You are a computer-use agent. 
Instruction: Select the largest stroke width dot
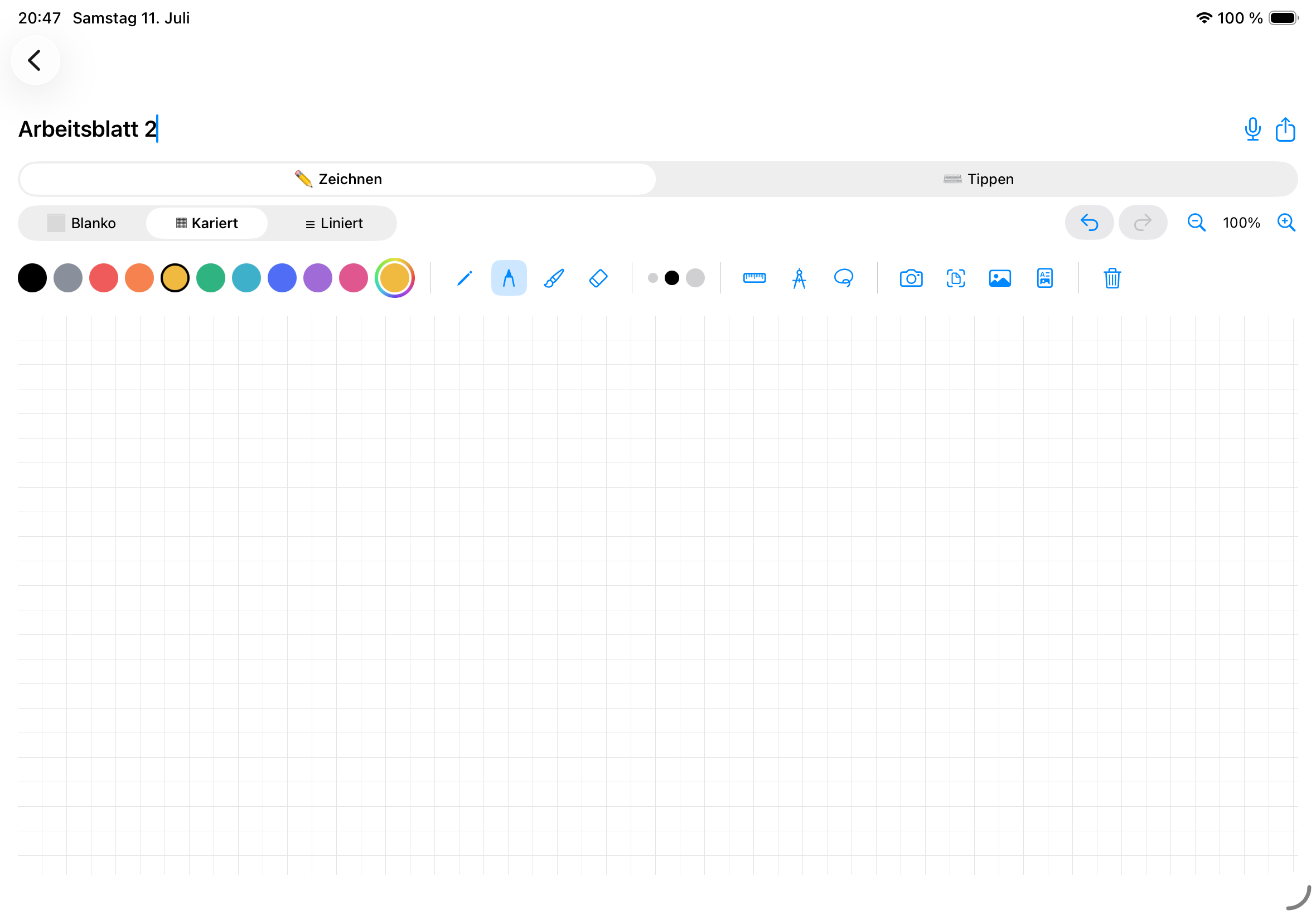[x=695, y=278]
